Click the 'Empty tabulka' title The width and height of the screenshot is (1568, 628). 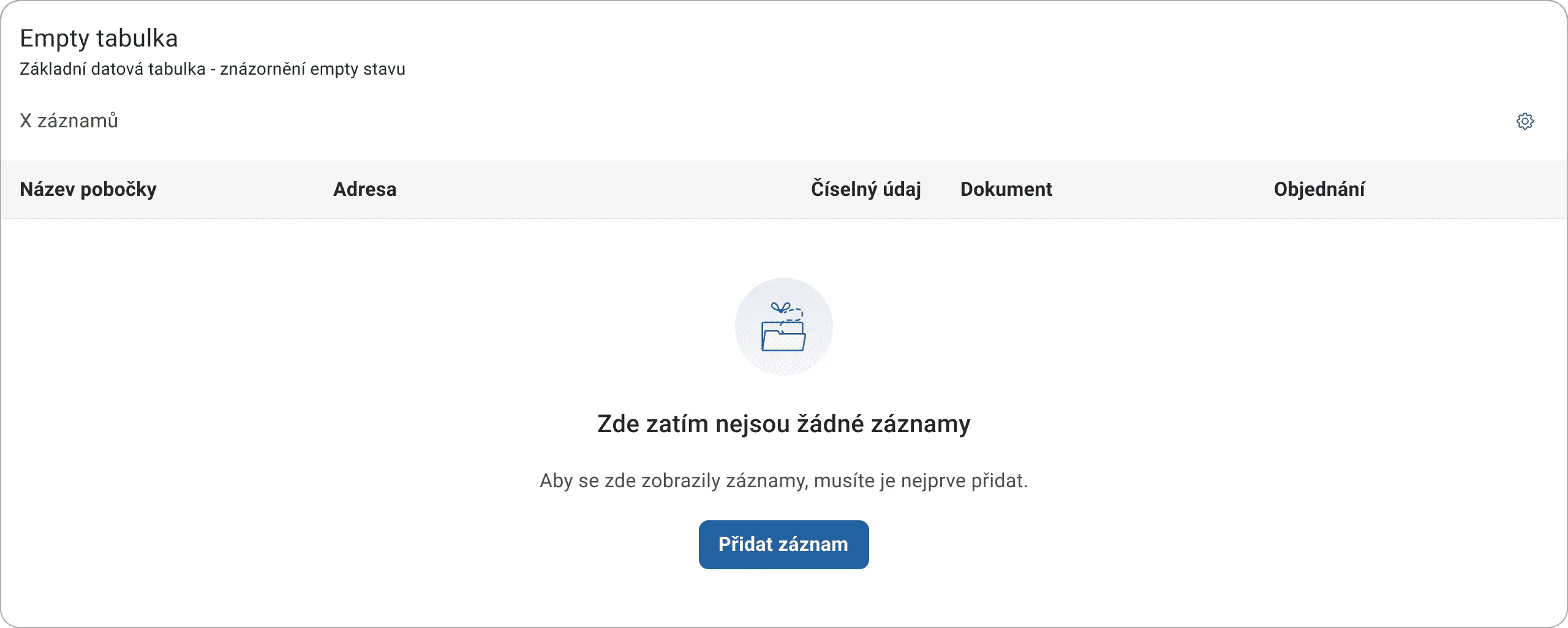pyautogui.click(x=99, y=39)
